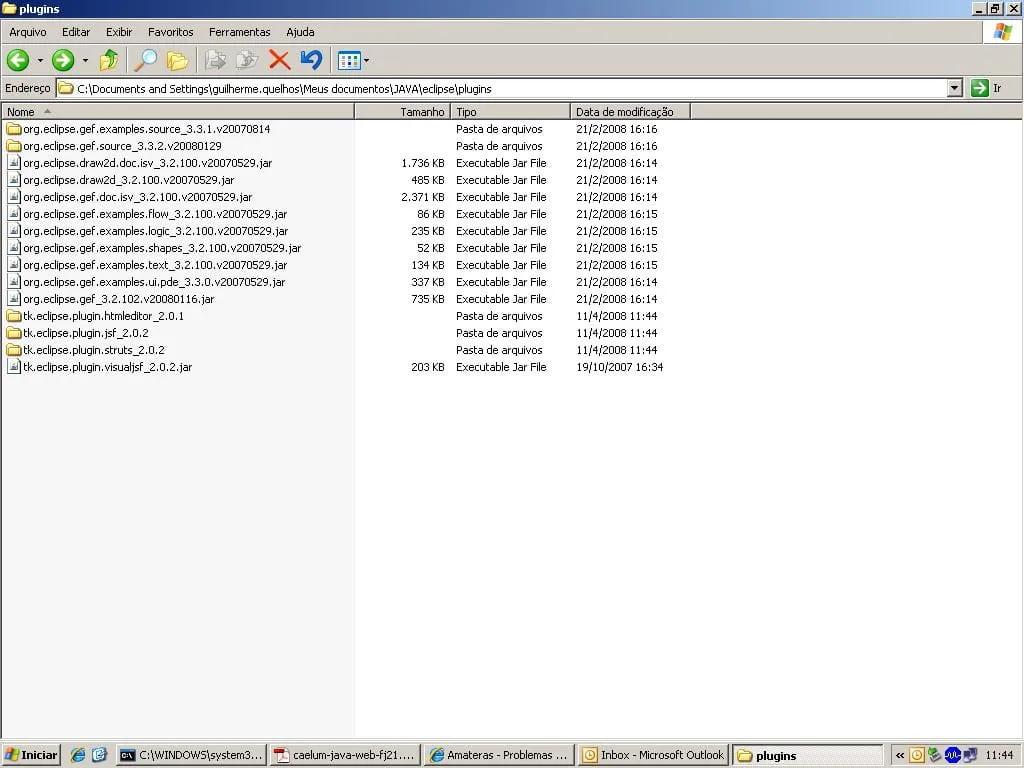The width and height of the screenshot is (1024, 768).
Task: Sort by the Tipo column header
Action: (510, 112)
